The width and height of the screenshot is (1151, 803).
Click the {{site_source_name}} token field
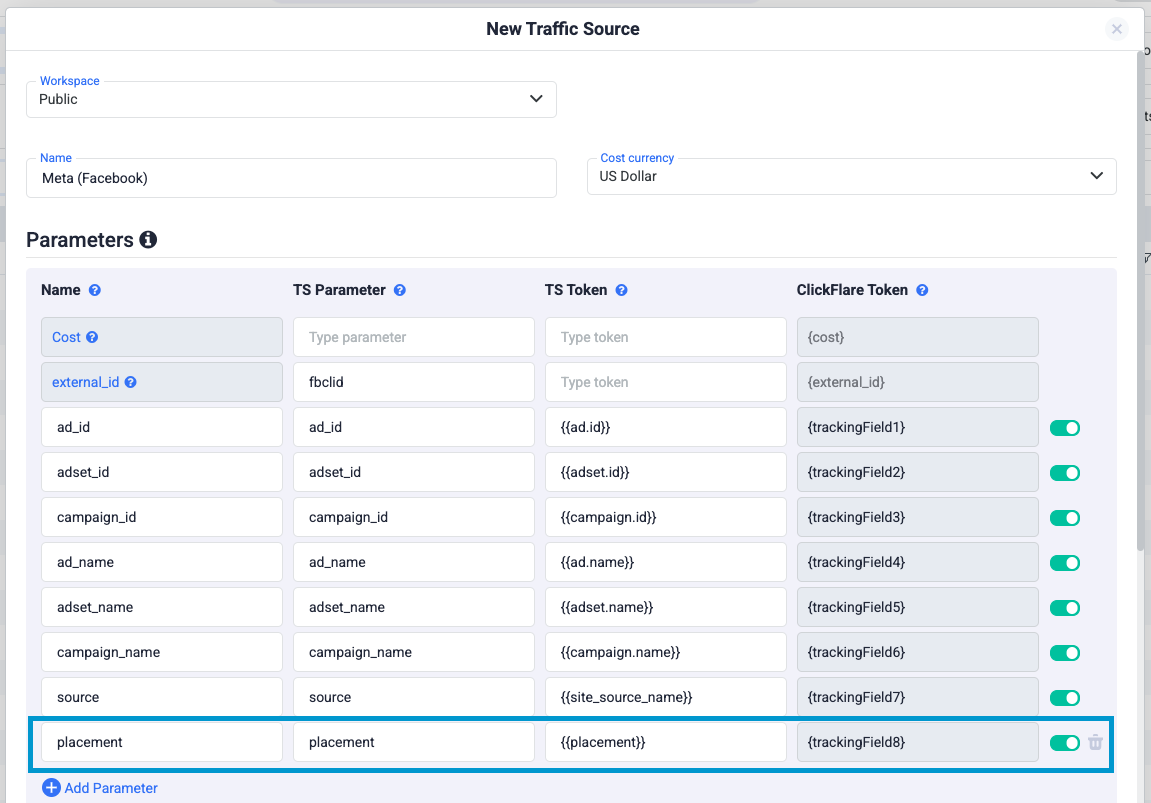click(x=665, y=697)
